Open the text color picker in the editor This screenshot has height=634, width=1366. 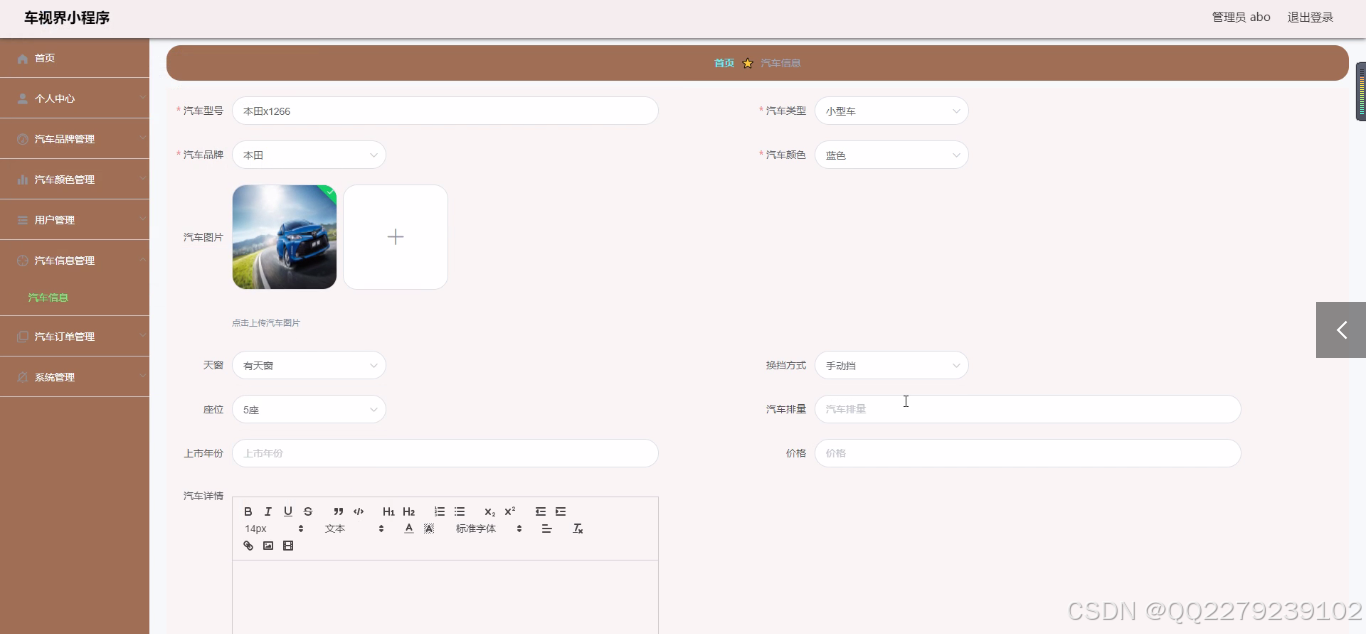click(x=408, y=528)
